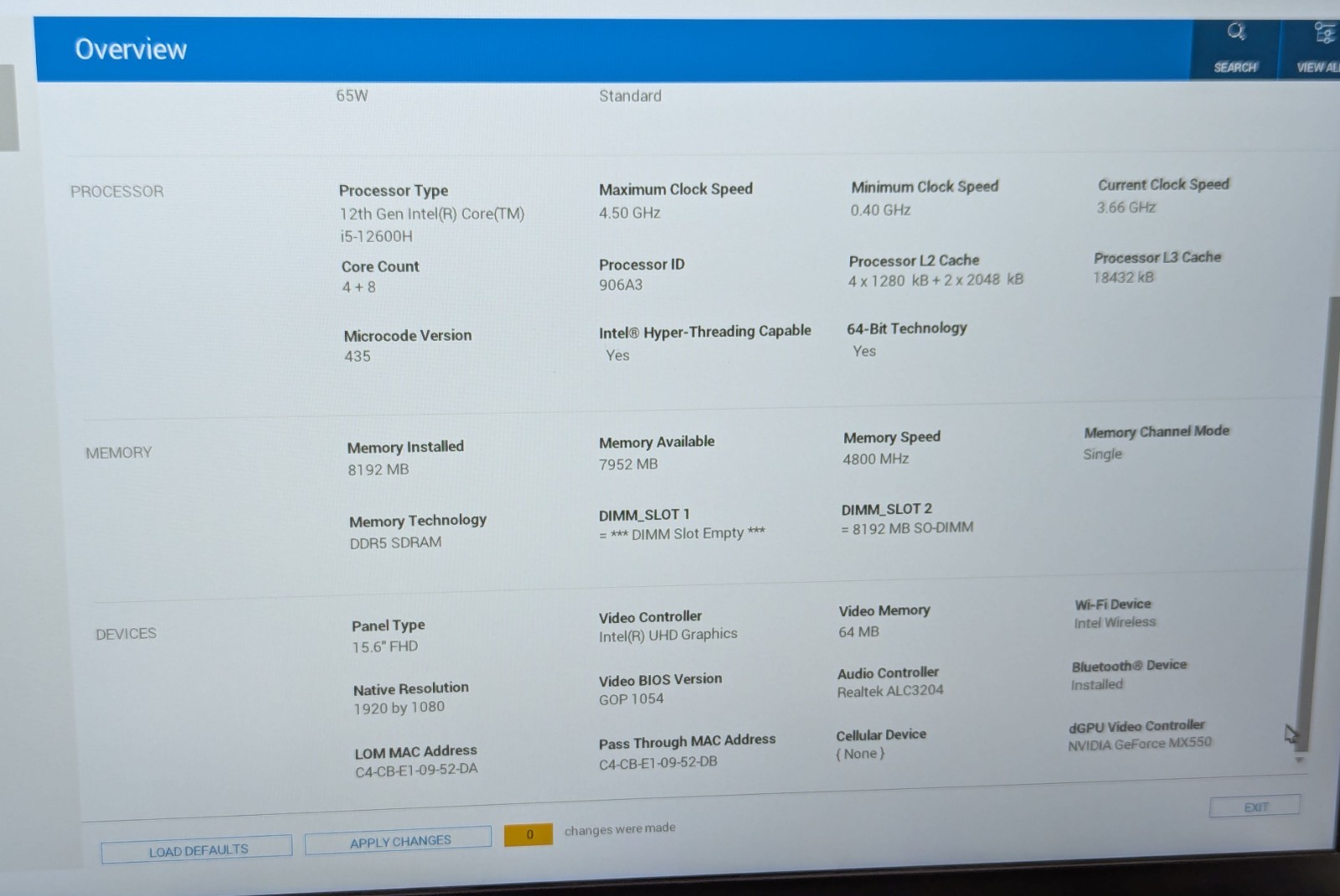Click LOM MAC Address C4-CB-E1-09-52-DA
Viewport: 1340px width, 896px height.
[x=416, y=770]
